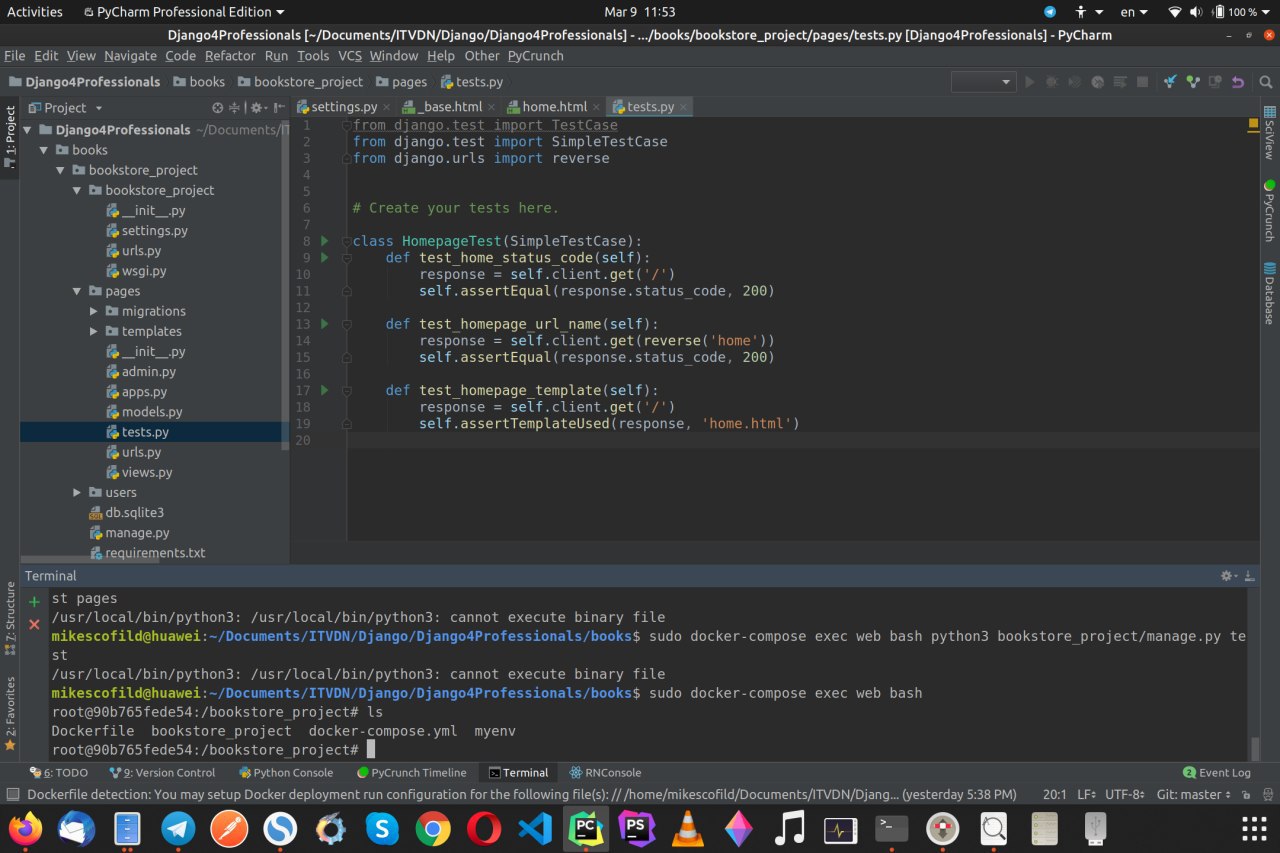
Task: Open Telegram from the dock
Action: click(179, 828)
